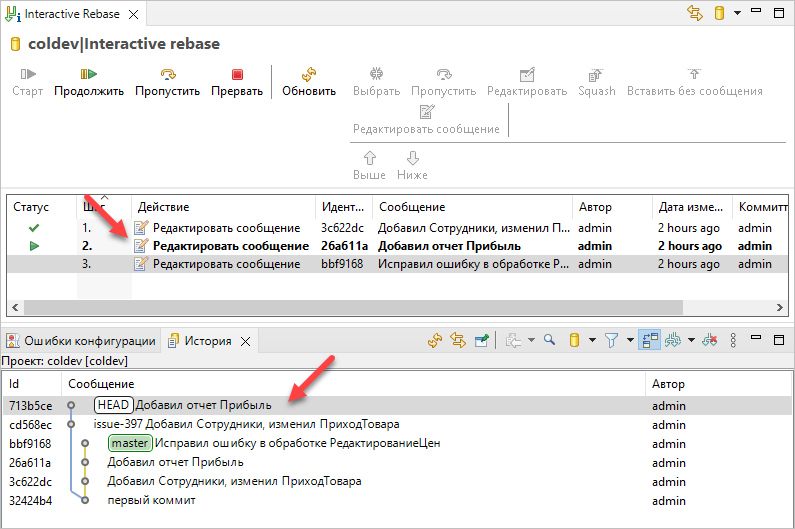Image resolution: width=795 pixels, height=529 pixels.
Task: Click the magnifier search icon in История toolbar
Action: [x=549, y=341]
